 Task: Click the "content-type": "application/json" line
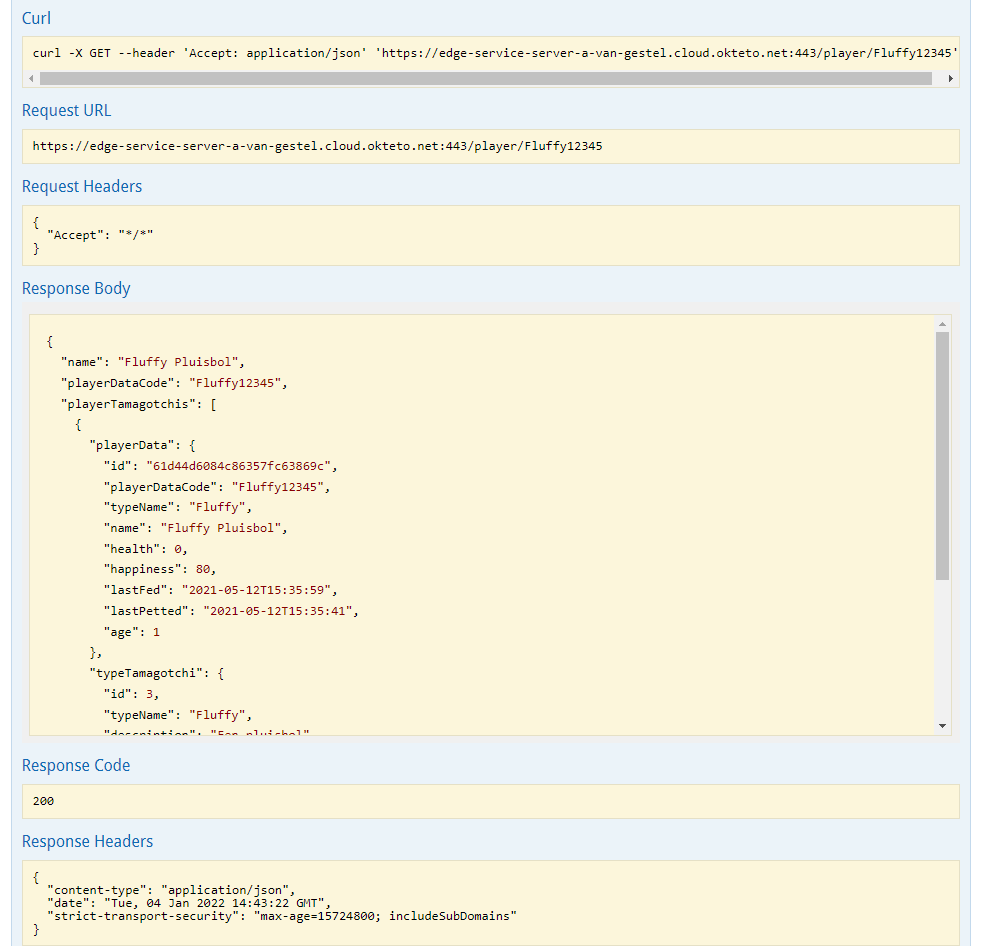tap(171, 890)
